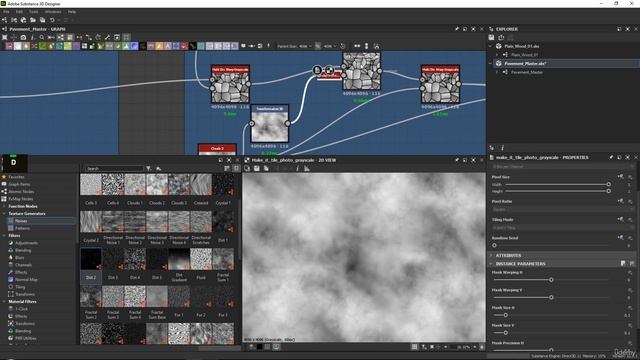Collapse the Material Filters category
Viewport: 640px width, 360px height.
click(4, 302)
